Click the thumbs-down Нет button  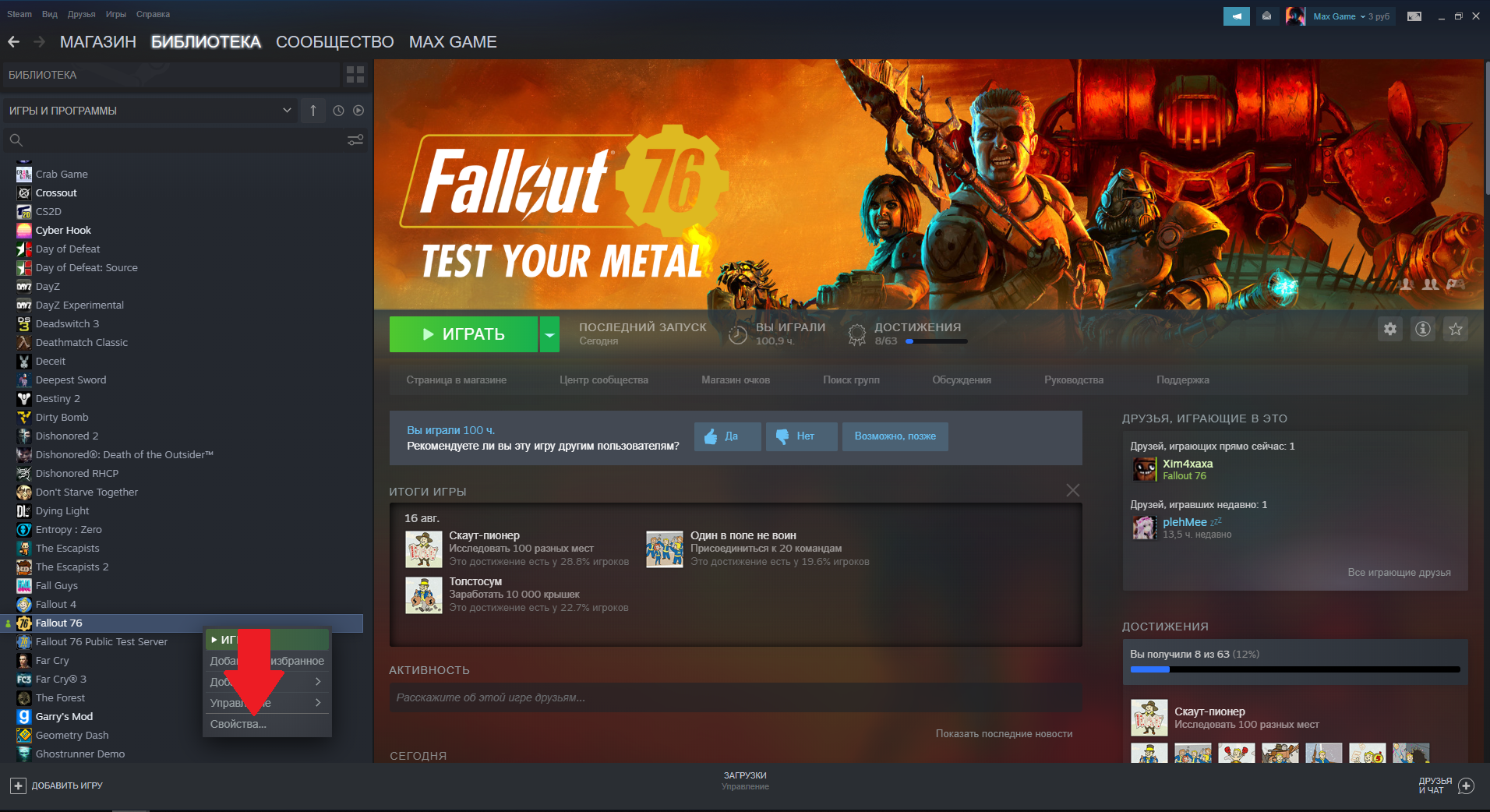(802, 436)
